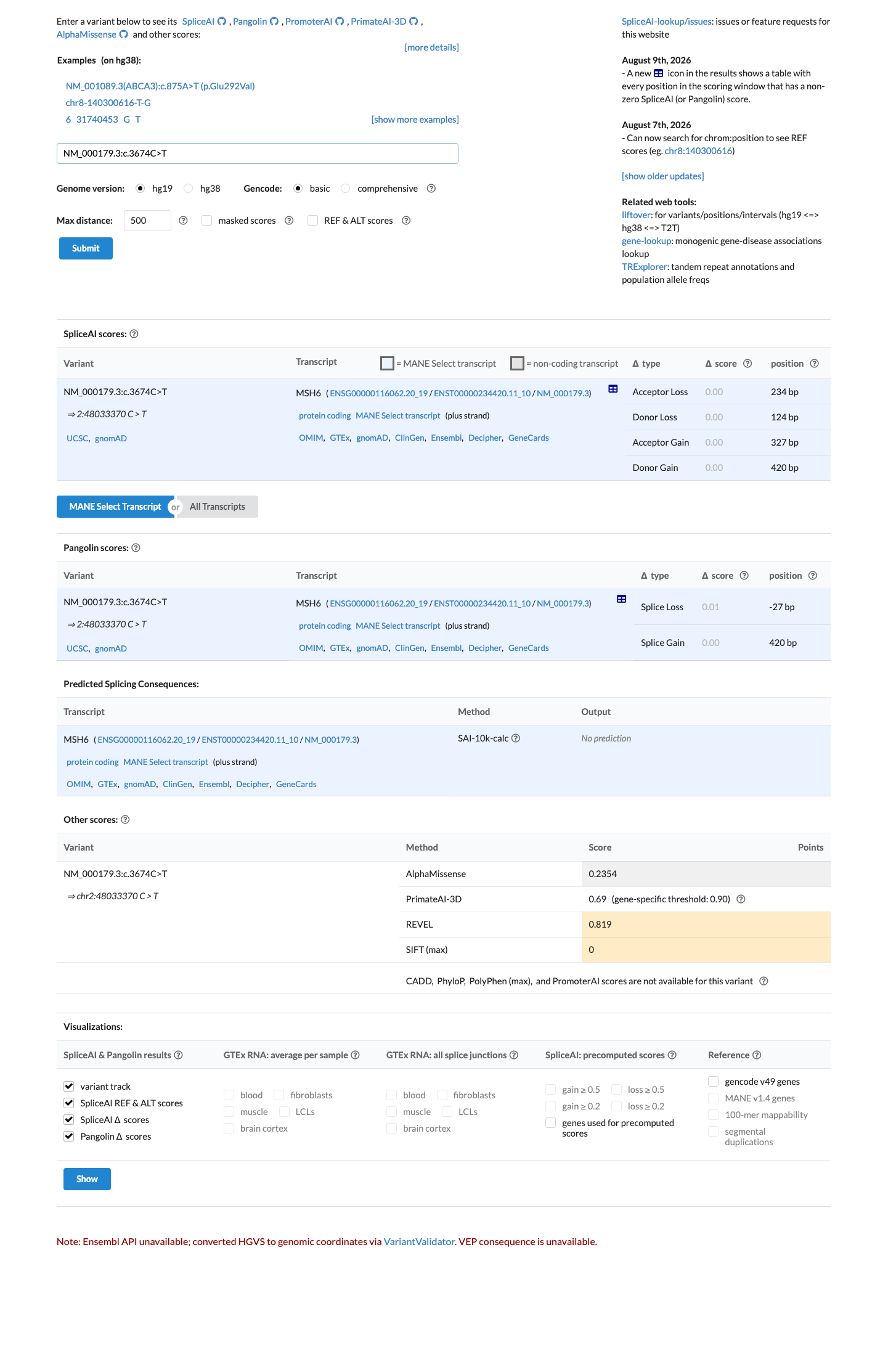Load example chr8-140300616-T-G
The width and height of the screenshot is (896, 1356).
[x=108, y=103]
